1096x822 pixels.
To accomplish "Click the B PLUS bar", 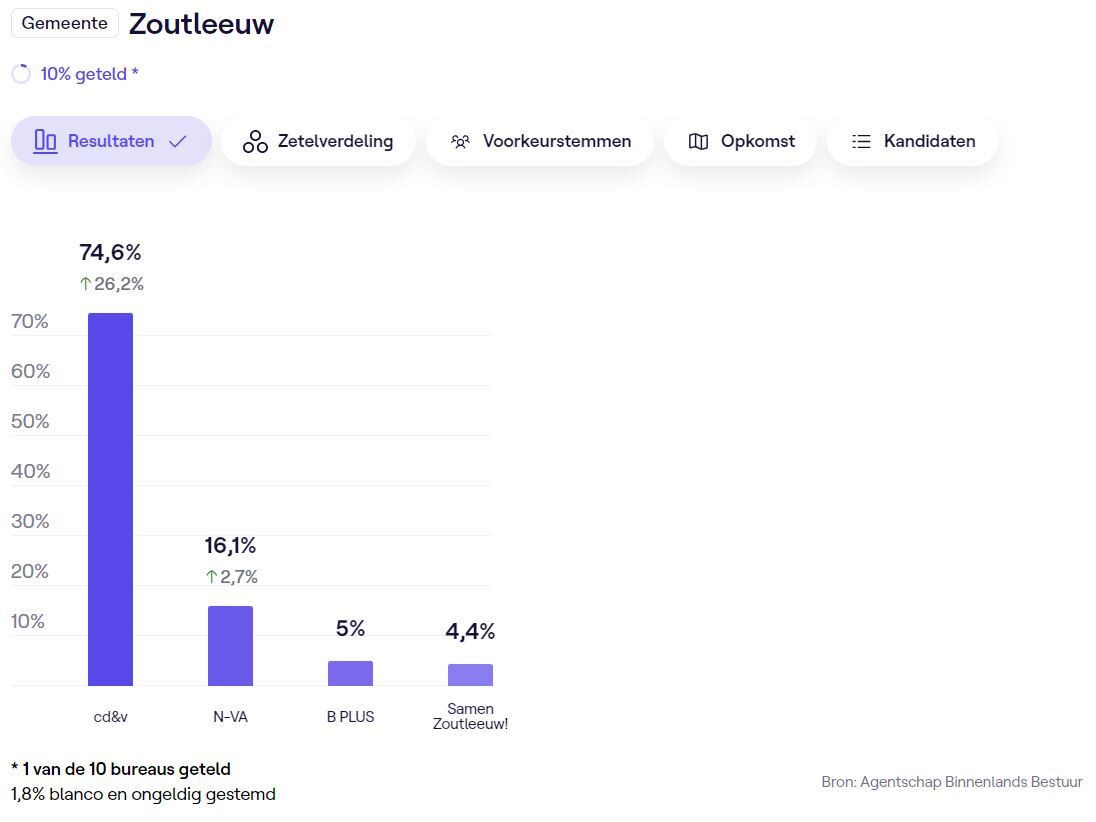I will (350, 673).
